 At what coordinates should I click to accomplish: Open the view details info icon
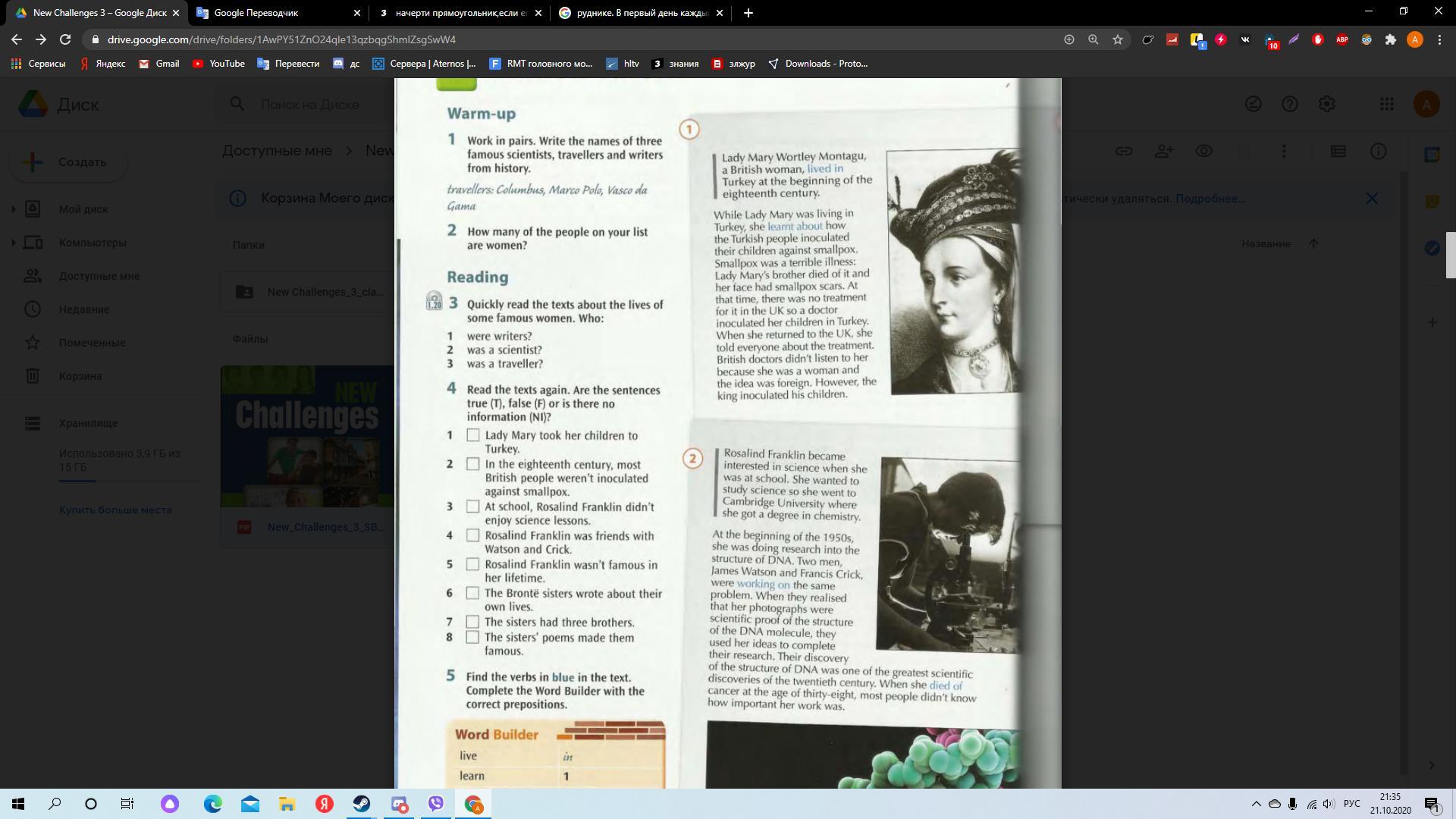pos(1378,152)
